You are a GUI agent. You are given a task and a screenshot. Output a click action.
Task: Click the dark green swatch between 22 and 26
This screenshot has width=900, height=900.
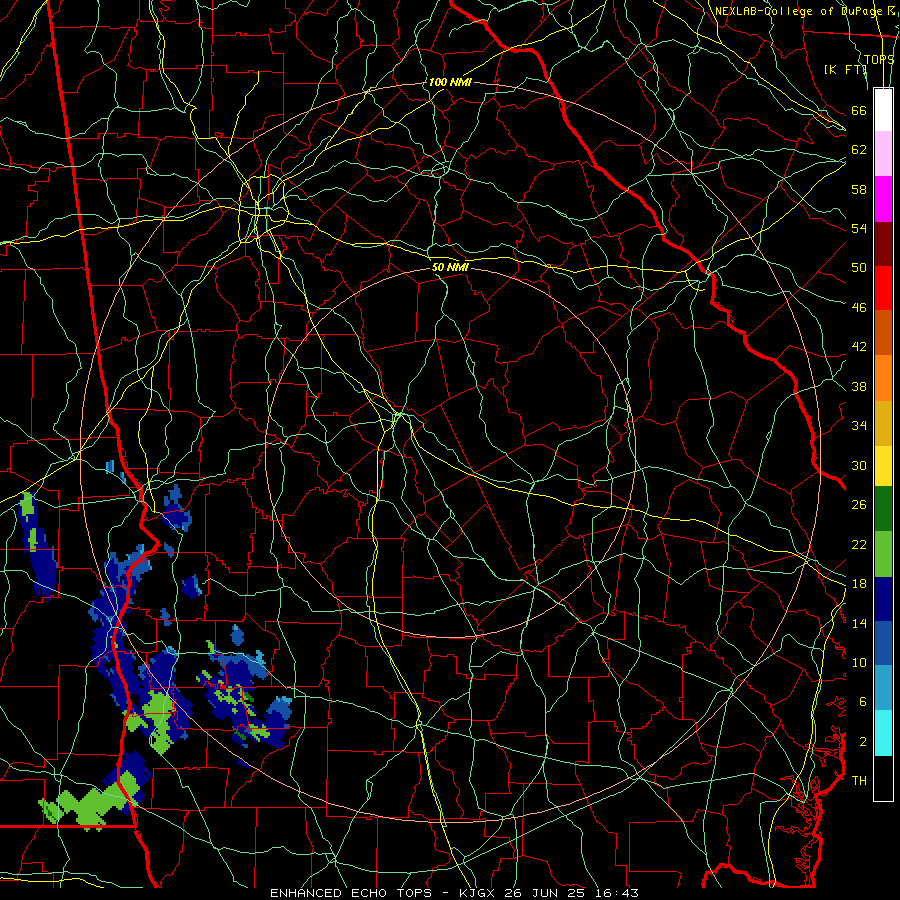pyautogui.click(x=883, y=509)
